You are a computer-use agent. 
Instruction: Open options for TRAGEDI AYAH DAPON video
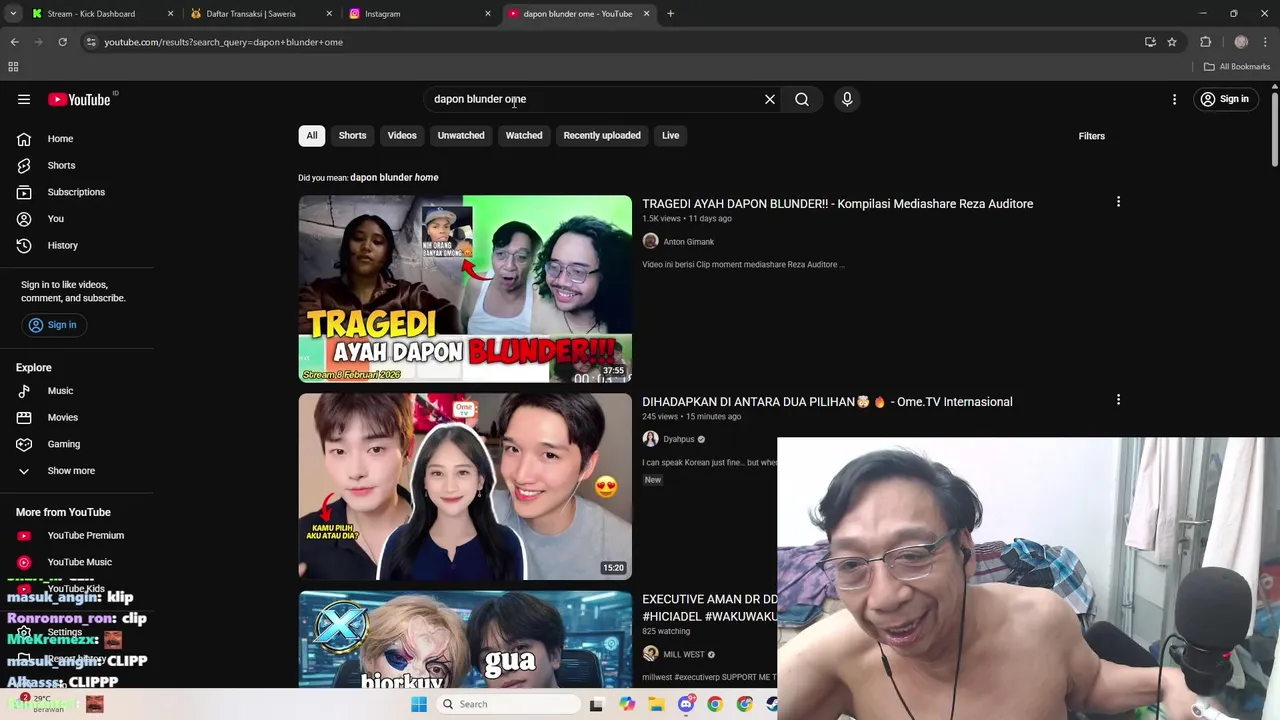[x=1118, y=202]
